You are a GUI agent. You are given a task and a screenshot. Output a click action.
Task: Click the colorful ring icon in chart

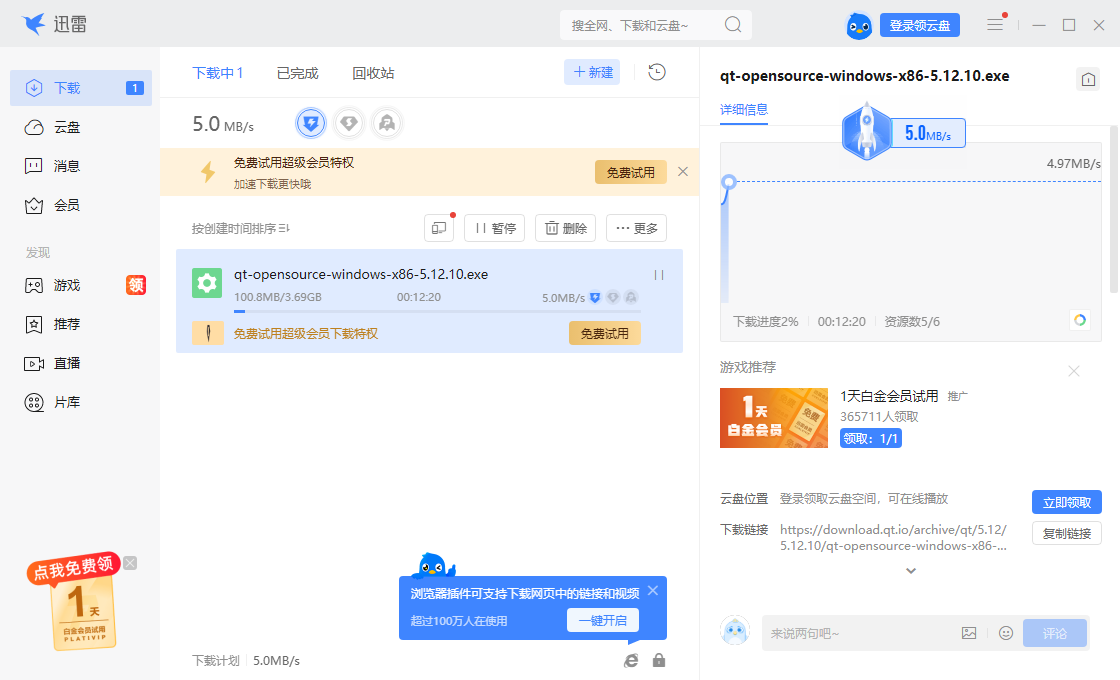pos(1079,320)
